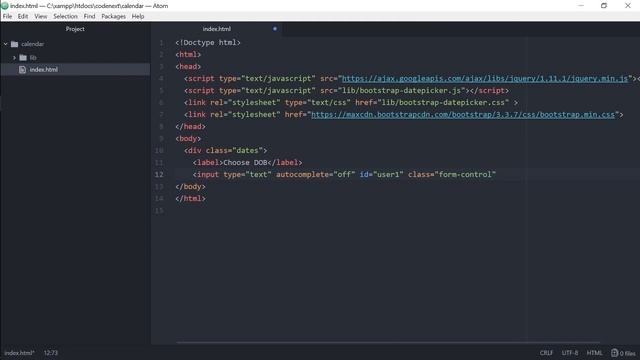
Task: Click index.html file name in status bar
Action: coord(19,353)
